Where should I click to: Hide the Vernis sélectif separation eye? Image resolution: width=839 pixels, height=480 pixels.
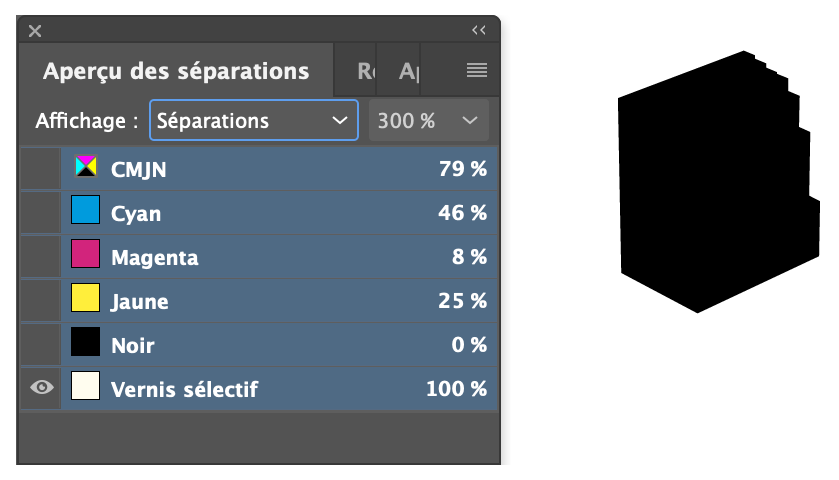tap(41, 388)
